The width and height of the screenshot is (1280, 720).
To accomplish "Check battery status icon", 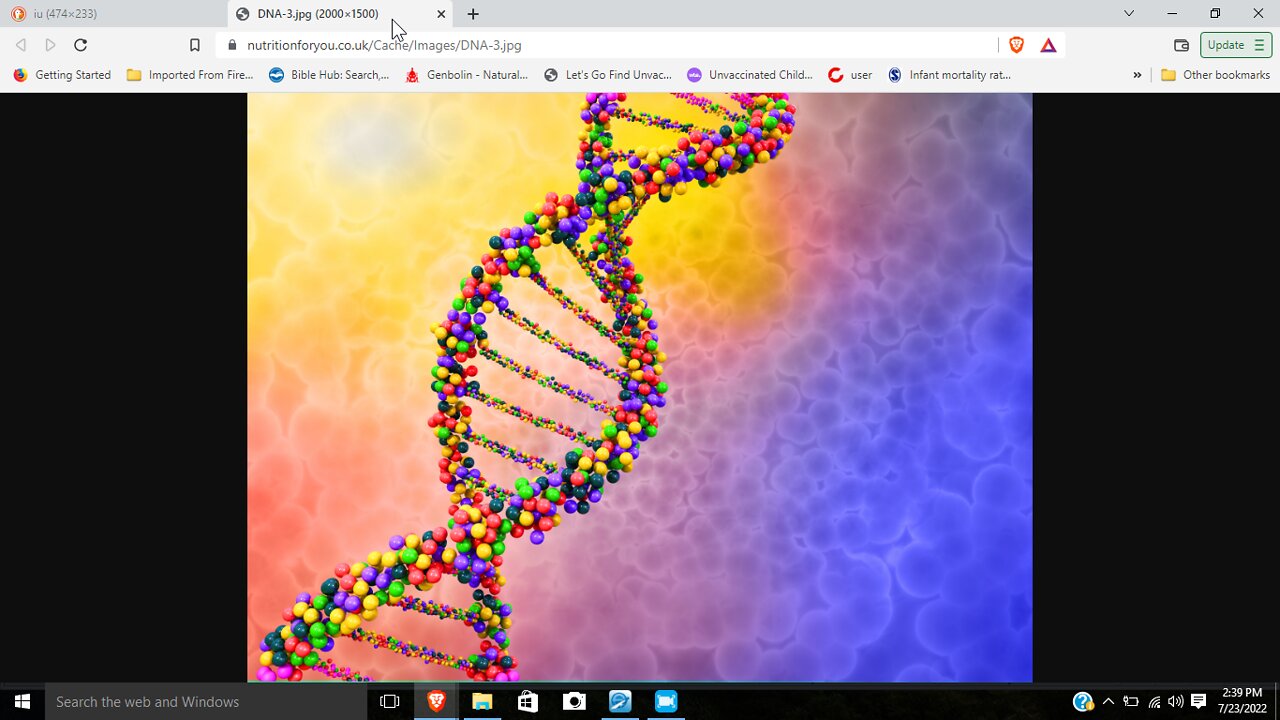I will tap(1131, 702).
